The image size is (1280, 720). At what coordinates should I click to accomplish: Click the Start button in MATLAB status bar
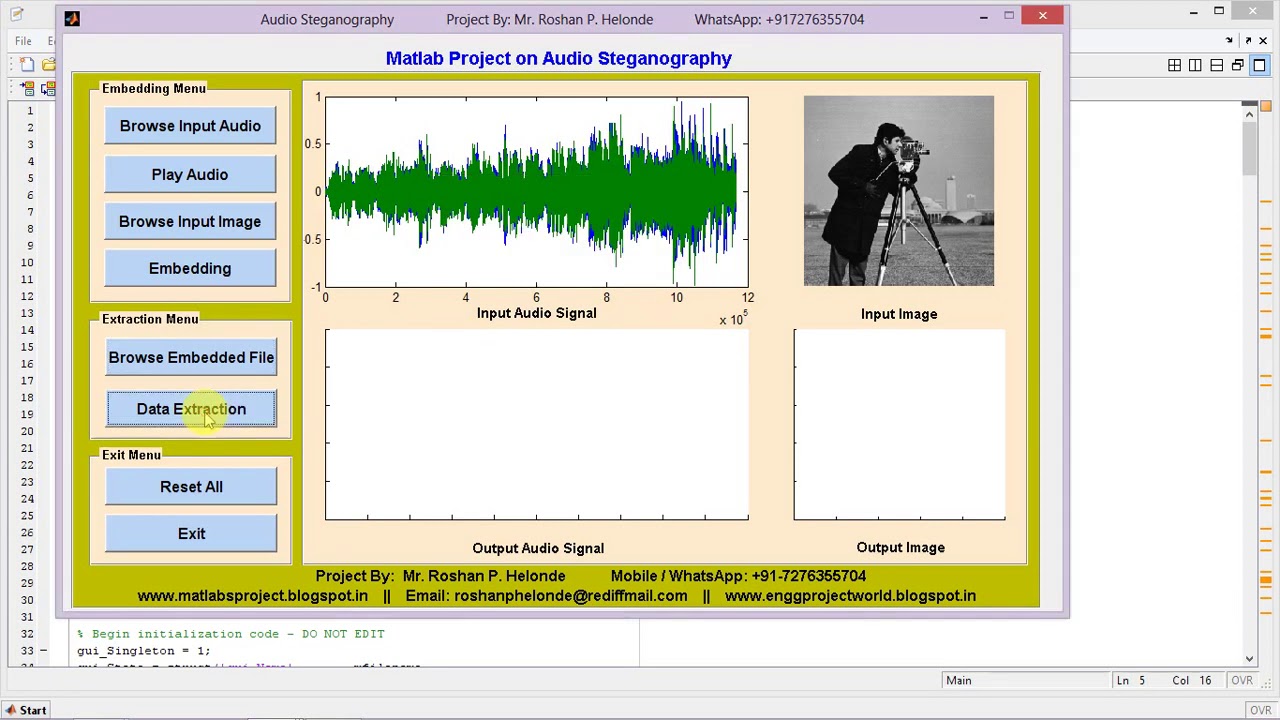point(25,710)
